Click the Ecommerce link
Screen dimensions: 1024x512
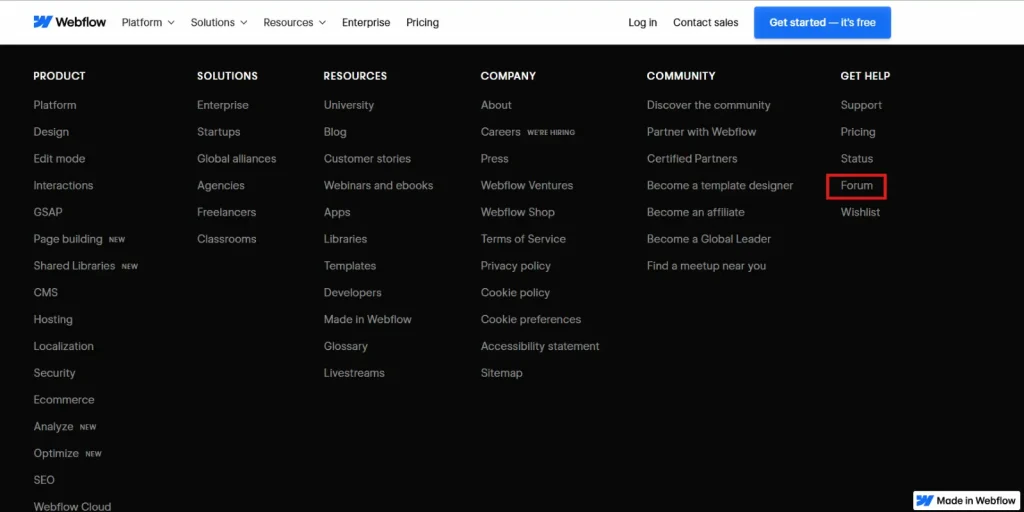click(x=64, y=400)
